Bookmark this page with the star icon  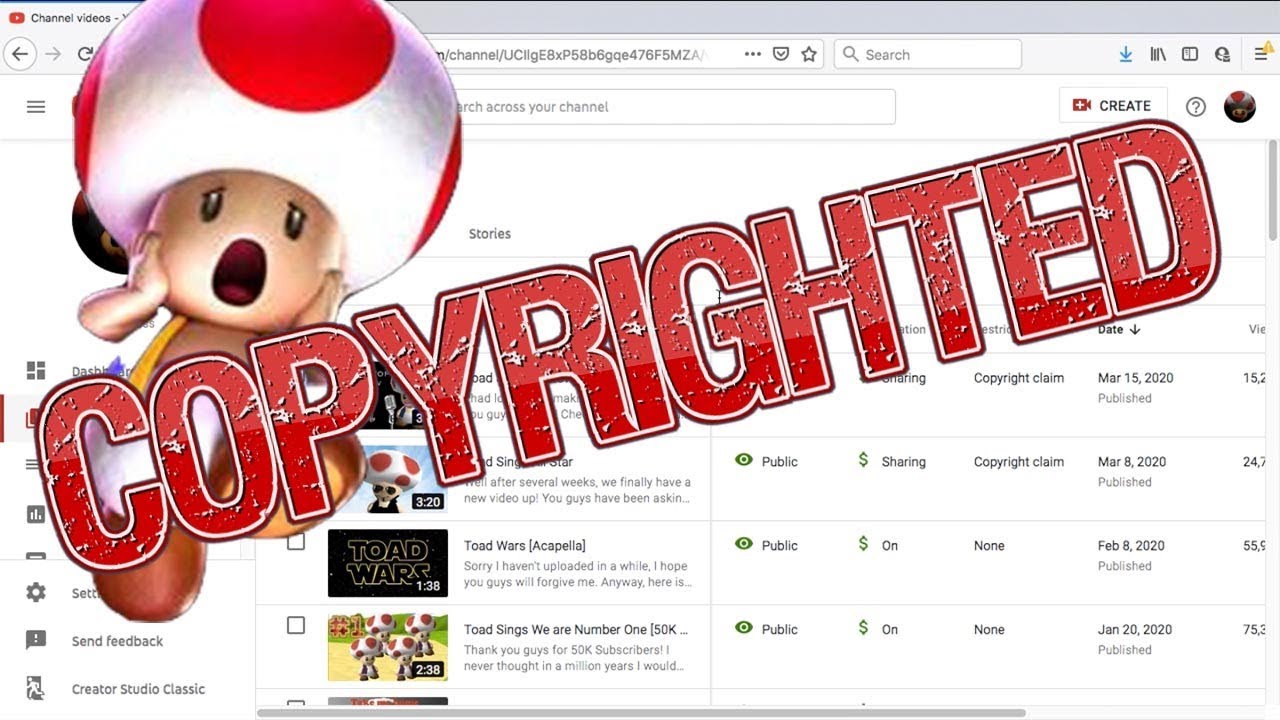pos(809,54)
